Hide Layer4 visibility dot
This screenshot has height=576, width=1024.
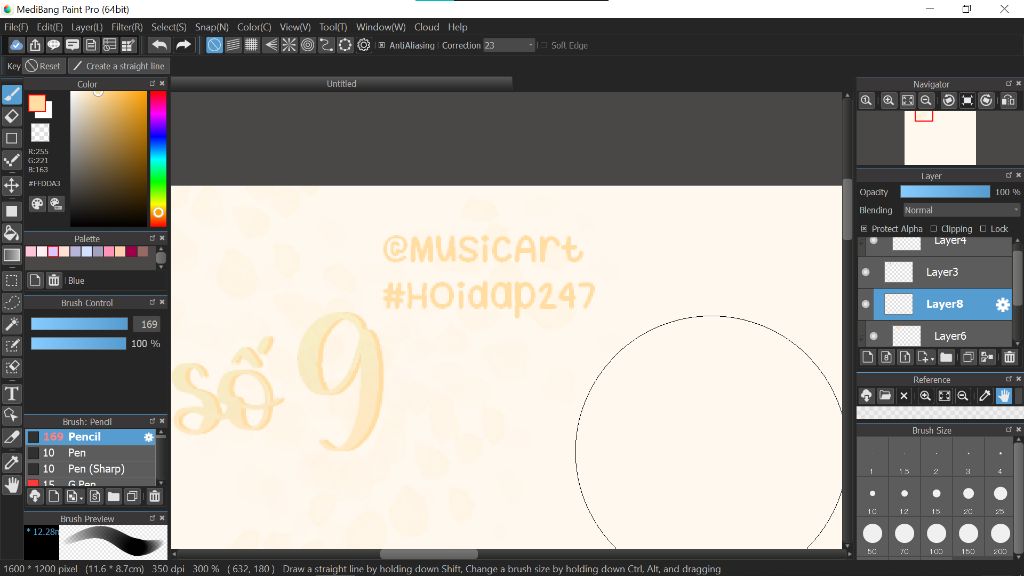click(x=874, y=242)
